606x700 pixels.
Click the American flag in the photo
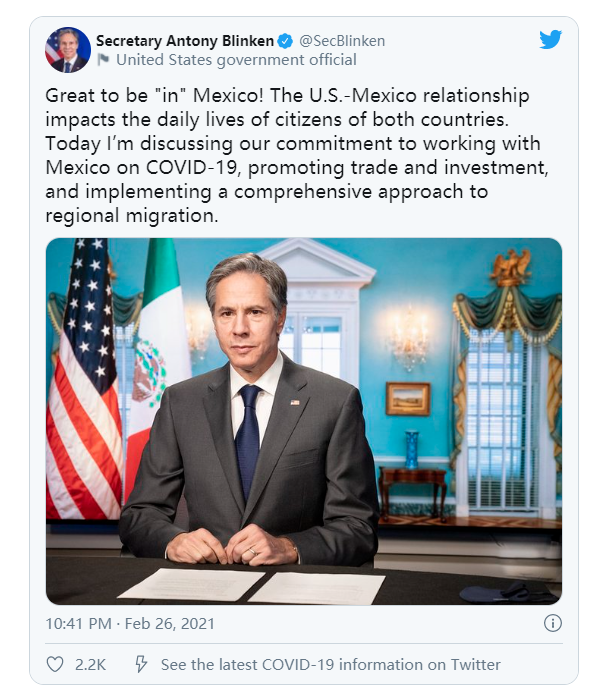click(x=84, y=380)
